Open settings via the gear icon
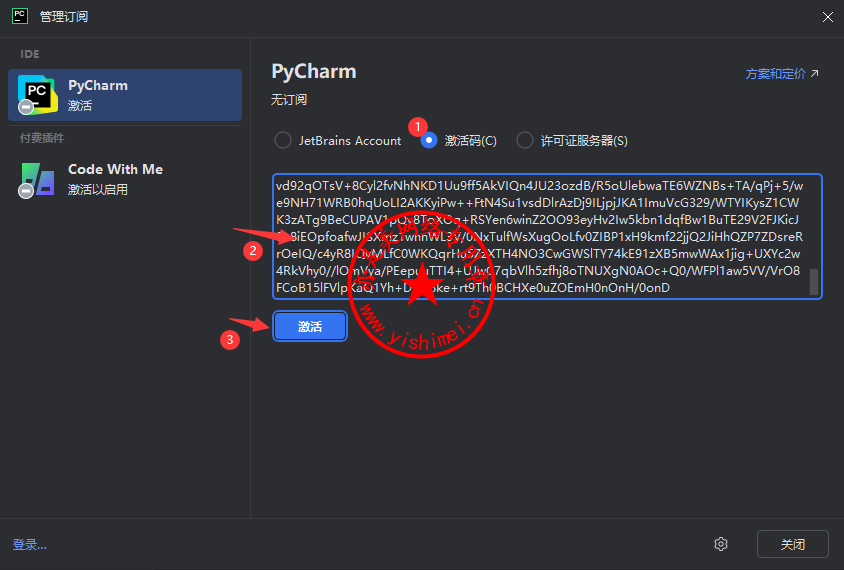Viewport: 844px width, 570px height. 721,544
